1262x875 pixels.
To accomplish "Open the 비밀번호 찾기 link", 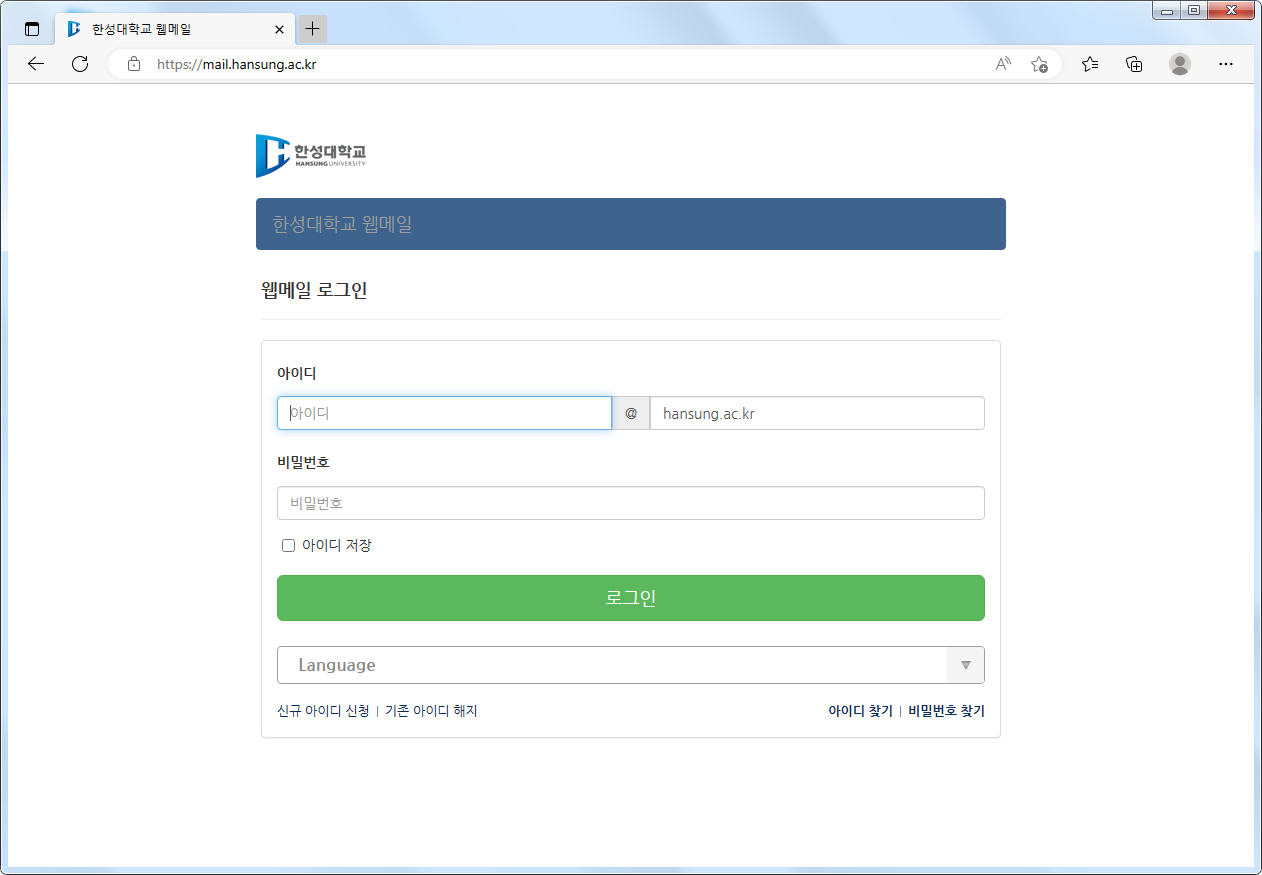I will tap(946, 711).
